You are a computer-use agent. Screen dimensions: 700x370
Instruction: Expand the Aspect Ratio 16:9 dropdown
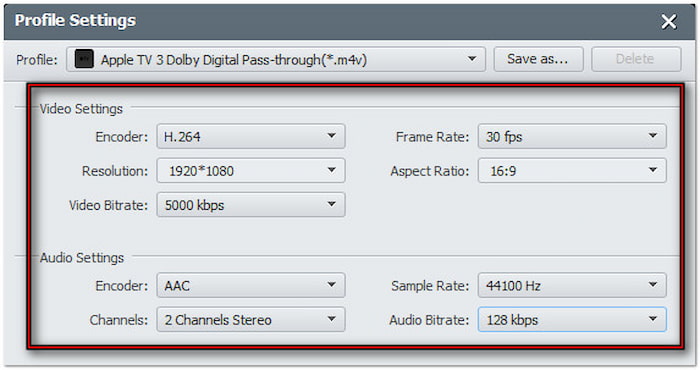tap(572, 170)
